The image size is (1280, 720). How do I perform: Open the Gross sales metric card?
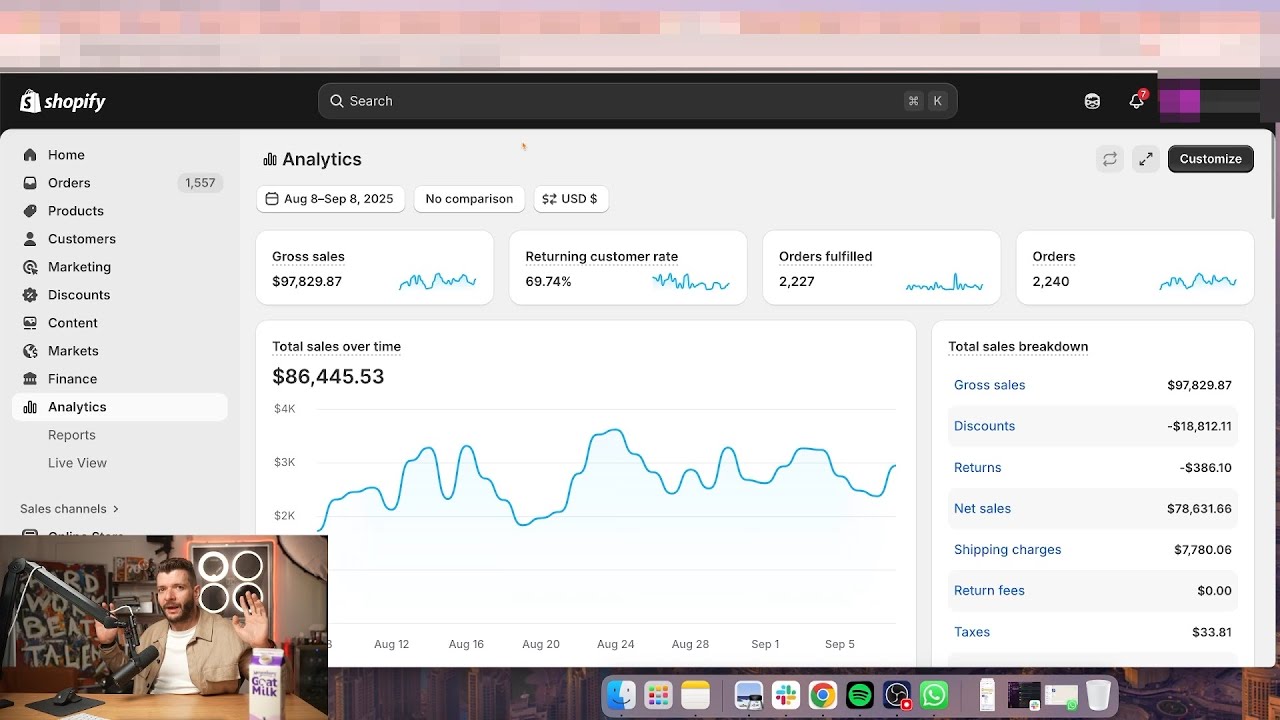(x=374, y=268)
